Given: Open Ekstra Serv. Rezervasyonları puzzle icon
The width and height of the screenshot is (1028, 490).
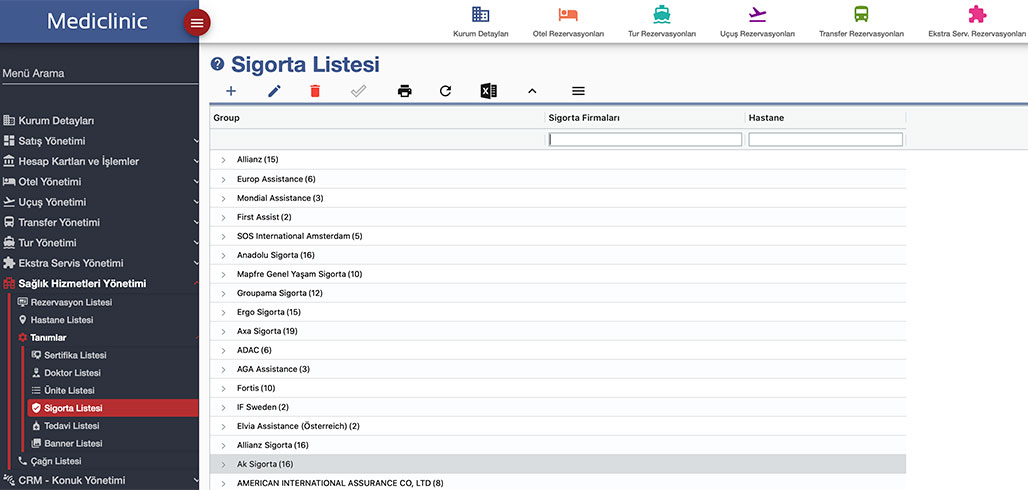Looking at the screenshot, I should pos(977,14).
